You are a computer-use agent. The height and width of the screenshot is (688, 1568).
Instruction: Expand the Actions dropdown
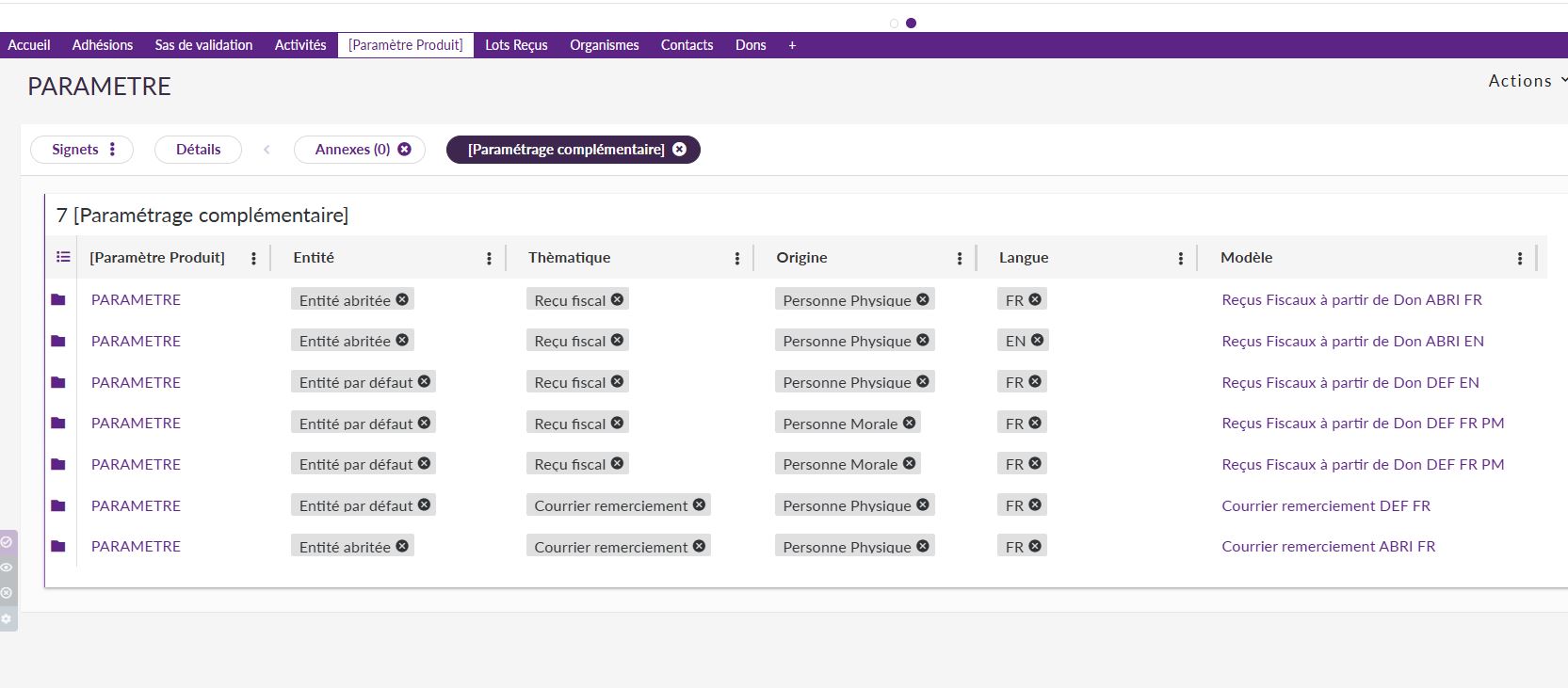[1527, 81]
